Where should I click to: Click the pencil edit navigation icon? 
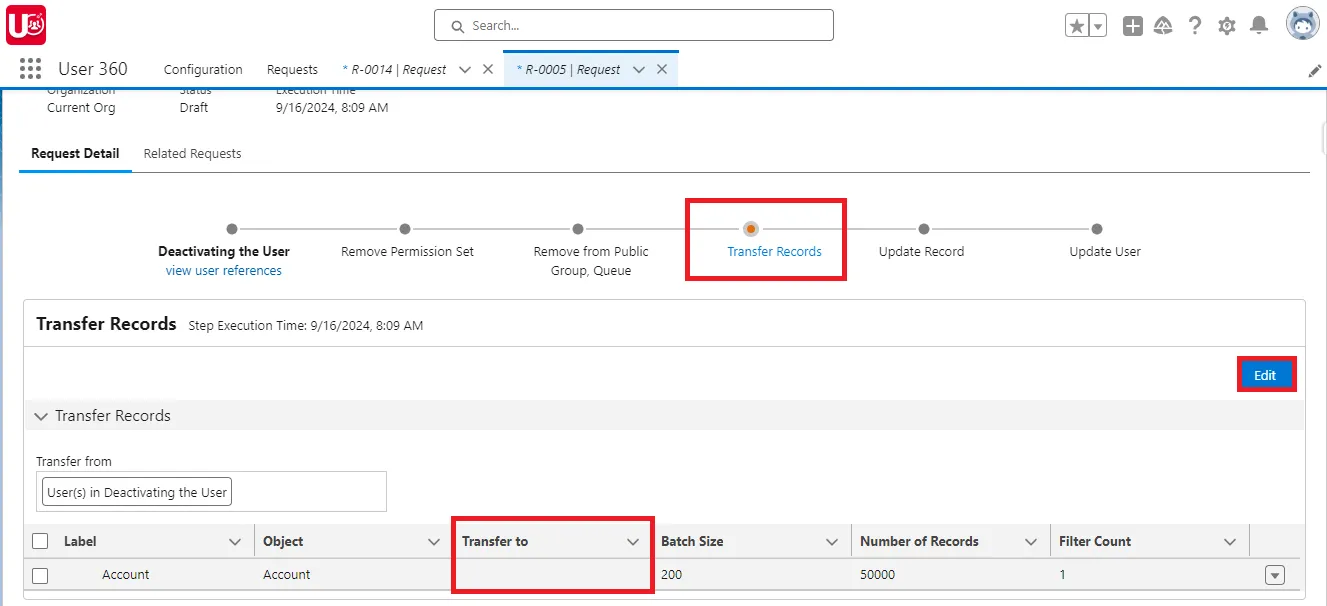pyautogui.click(x=1315, y=71)
